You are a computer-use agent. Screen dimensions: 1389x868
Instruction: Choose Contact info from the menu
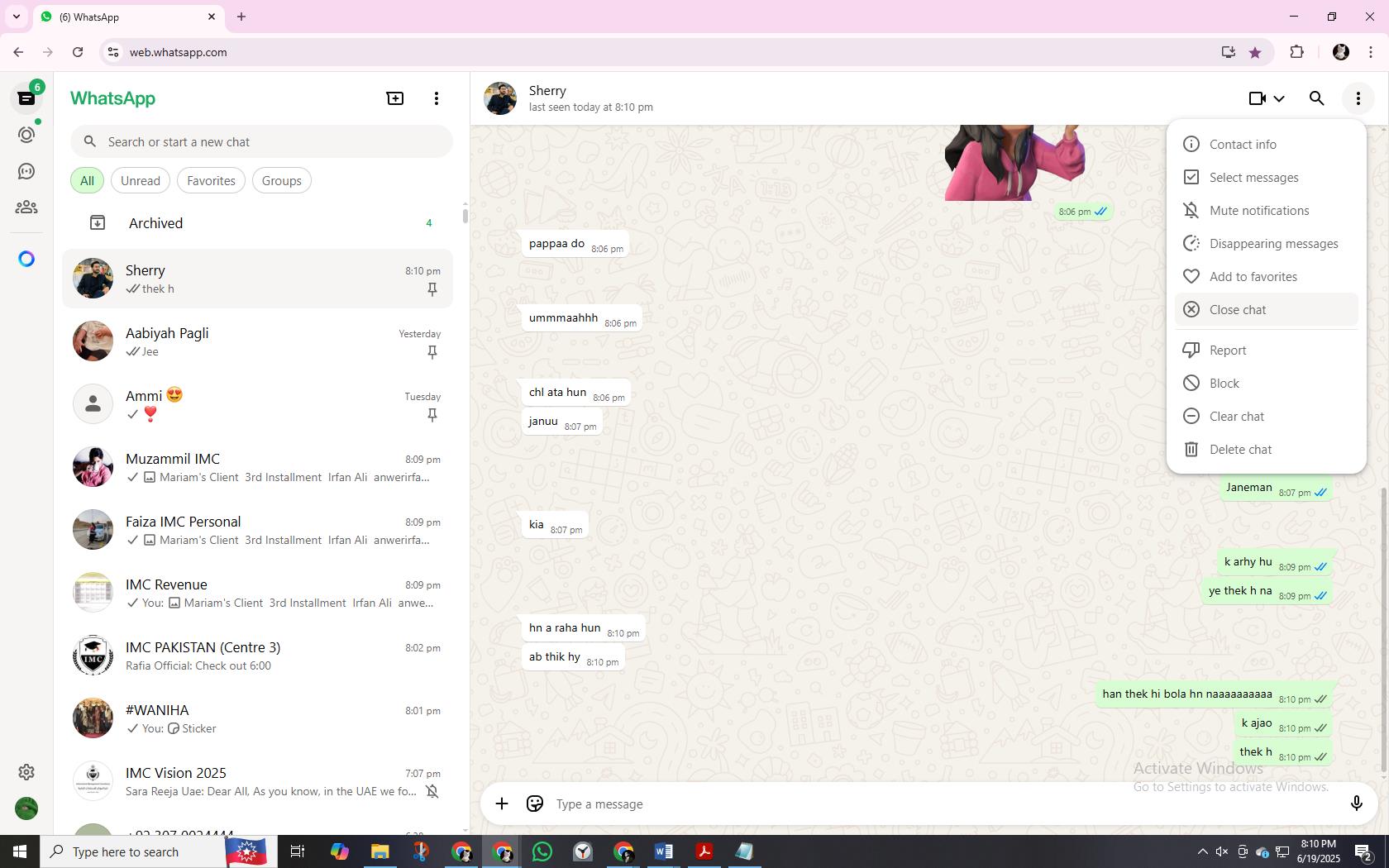1266,144
